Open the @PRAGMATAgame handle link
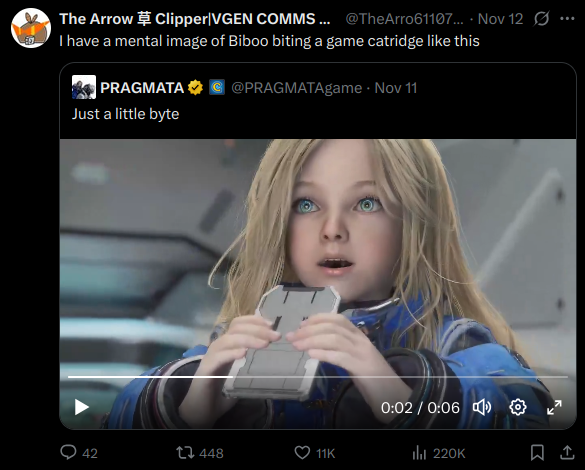The height and width of the screenshot is (470, 585). pyautogui.click(x=297, y=88)
